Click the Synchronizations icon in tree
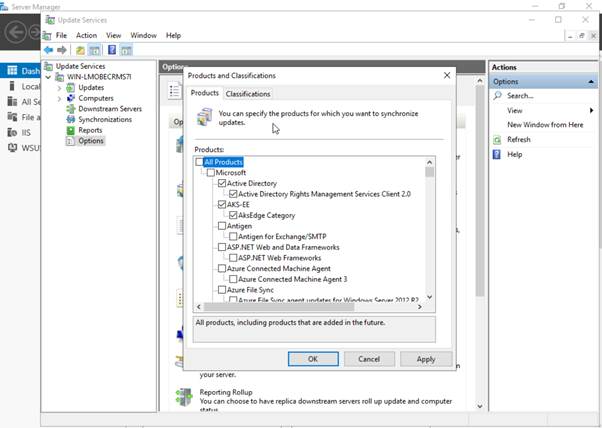 coord(71,119)
